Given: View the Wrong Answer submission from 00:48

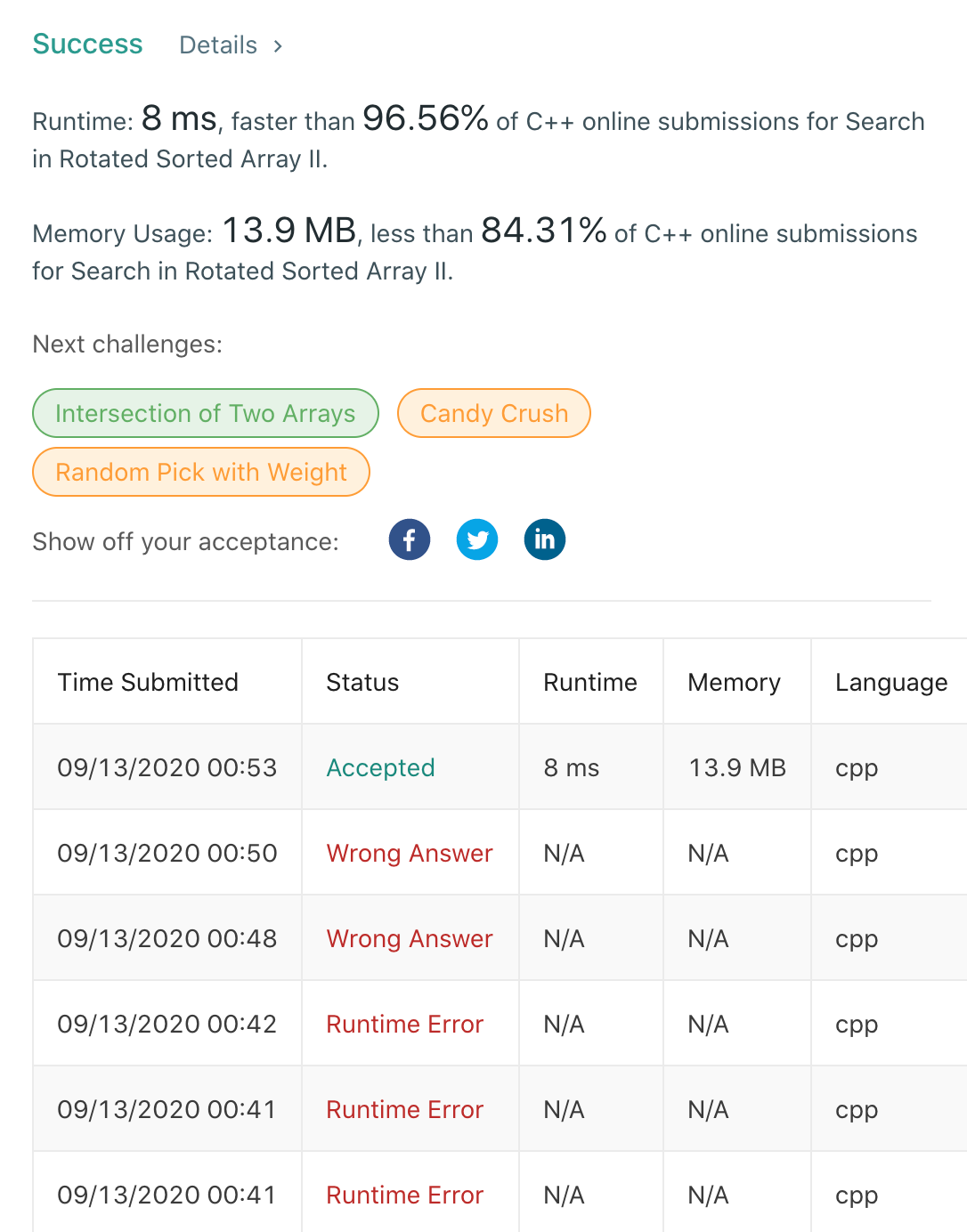Looking at the screenshot, I should [x=410, y=938].
